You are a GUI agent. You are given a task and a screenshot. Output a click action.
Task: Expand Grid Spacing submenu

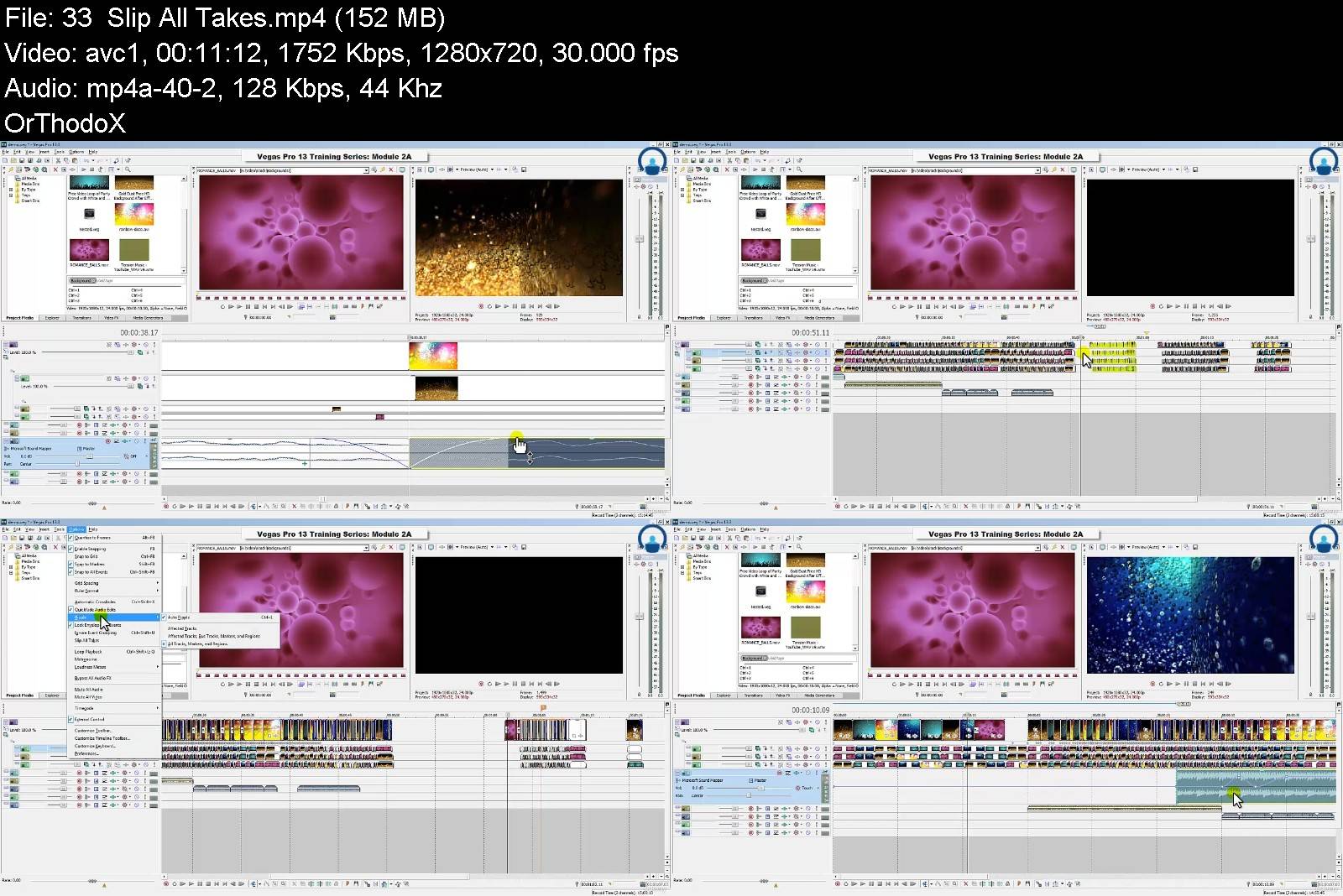point(114,583)
